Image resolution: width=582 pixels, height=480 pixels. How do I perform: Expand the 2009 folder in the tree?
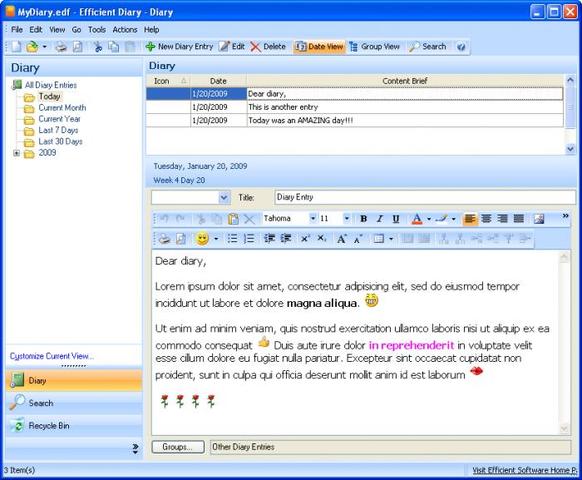(x=16, y=153)
